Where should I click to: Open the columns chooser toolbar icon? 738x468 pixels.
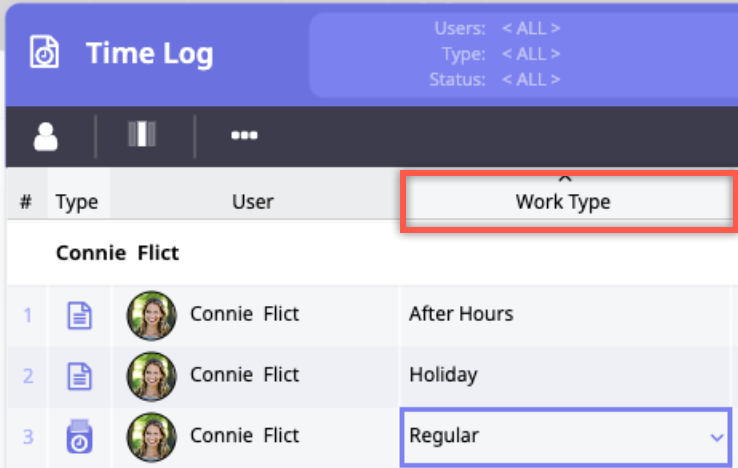pos(143,135)
